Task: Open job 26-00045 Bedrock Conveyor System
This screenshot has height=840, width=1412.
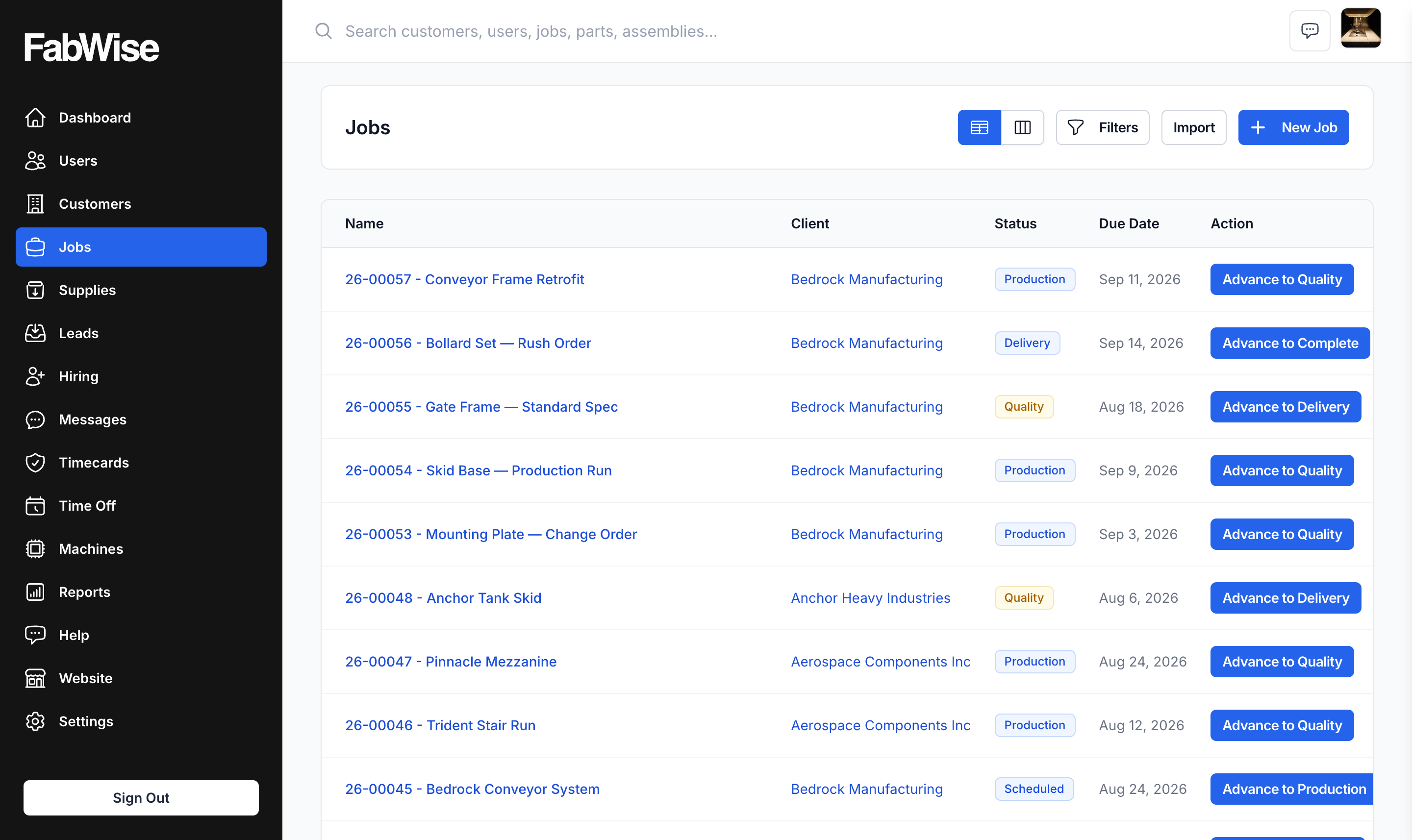Action: [472, 789]
